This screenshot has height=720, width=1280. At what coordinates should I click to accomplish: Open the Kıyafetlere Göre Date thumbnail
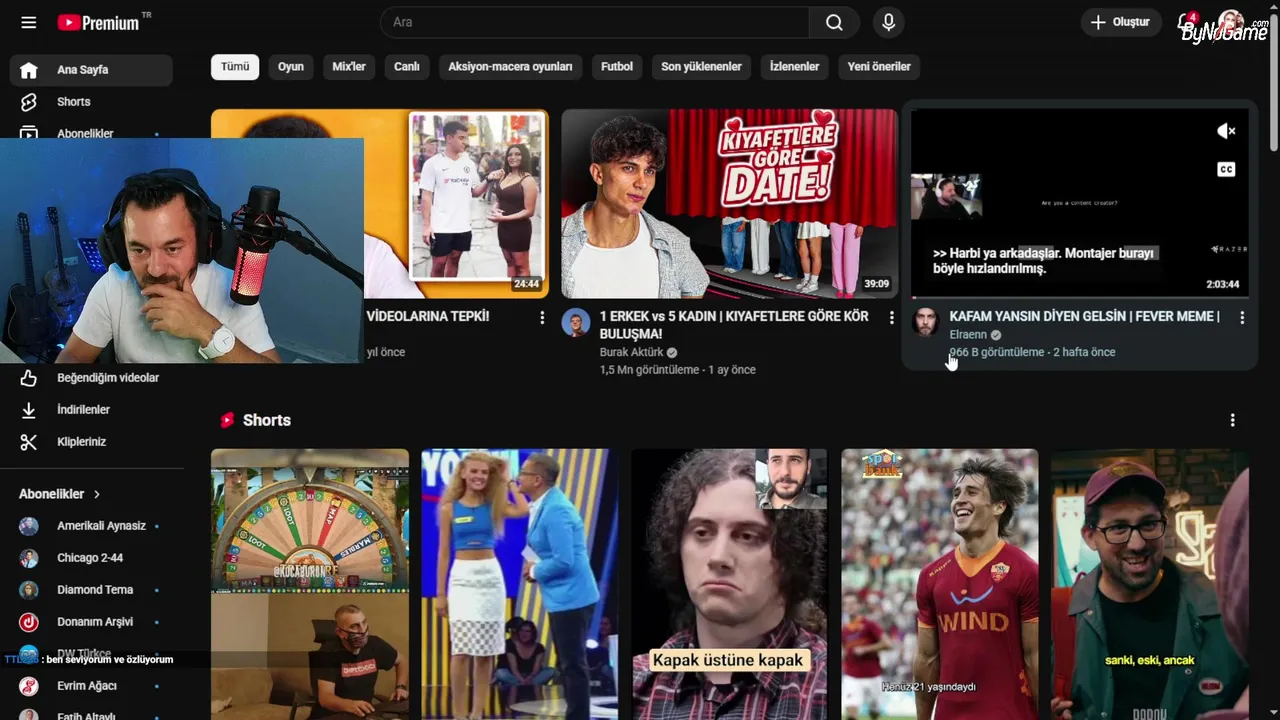click(x=729, y=203)
